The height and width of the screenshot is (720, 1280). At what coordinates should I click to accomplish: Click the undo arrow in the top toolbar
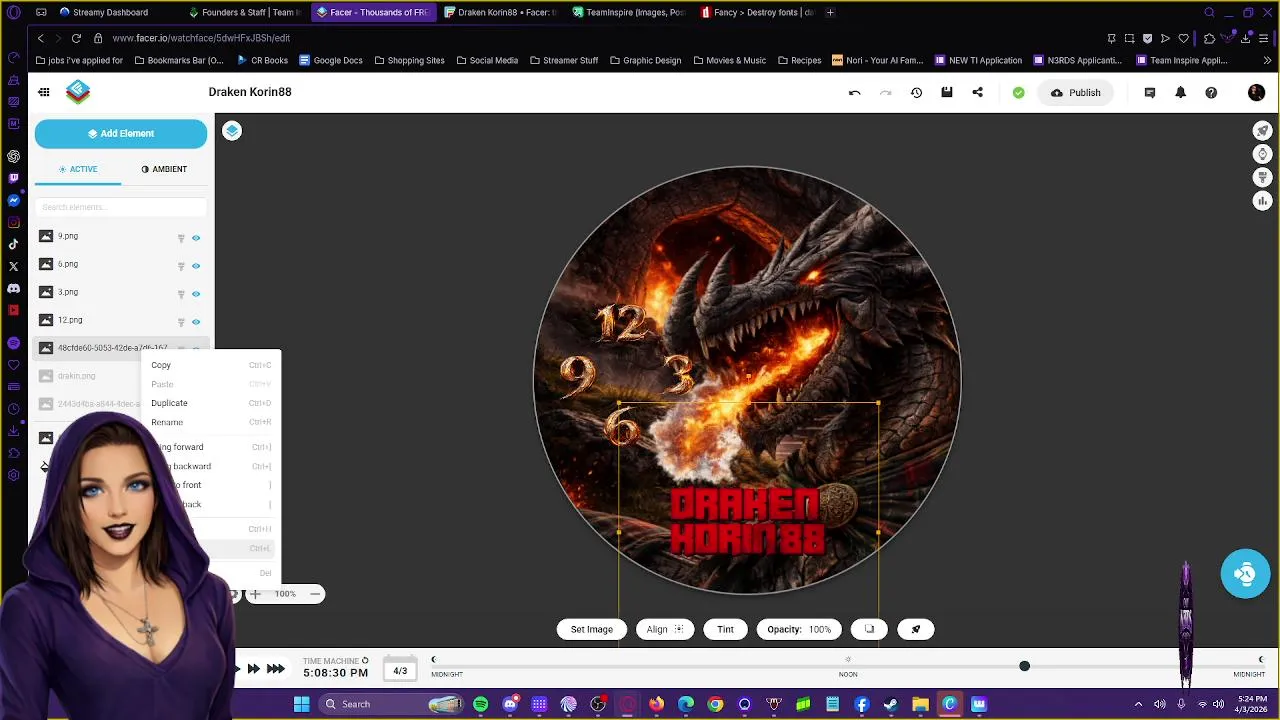coord(854,92)
